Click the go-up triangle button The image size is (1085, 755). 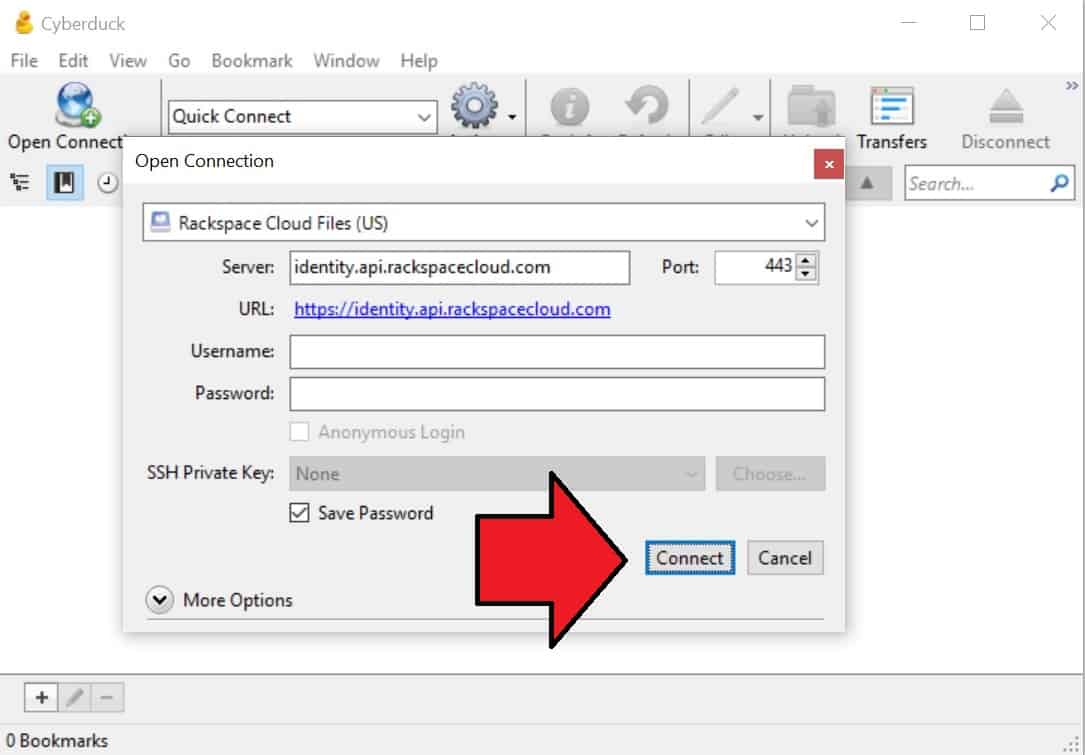[867, 183]
